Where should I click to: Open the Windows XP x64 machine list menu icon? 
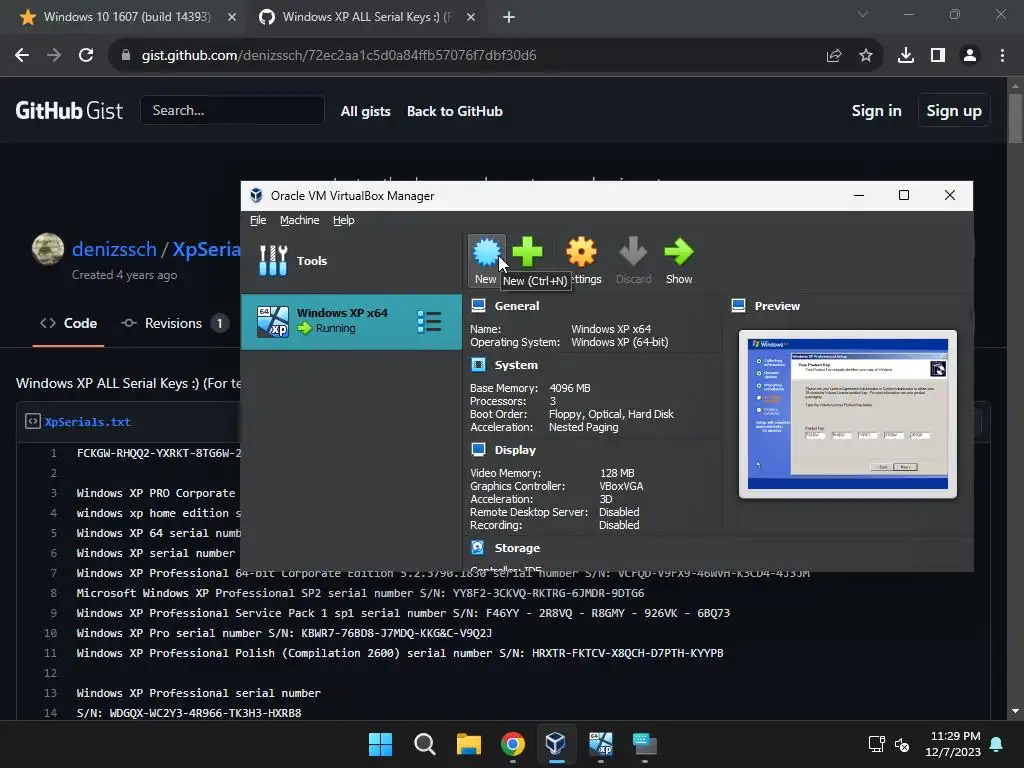pos(429,321)
